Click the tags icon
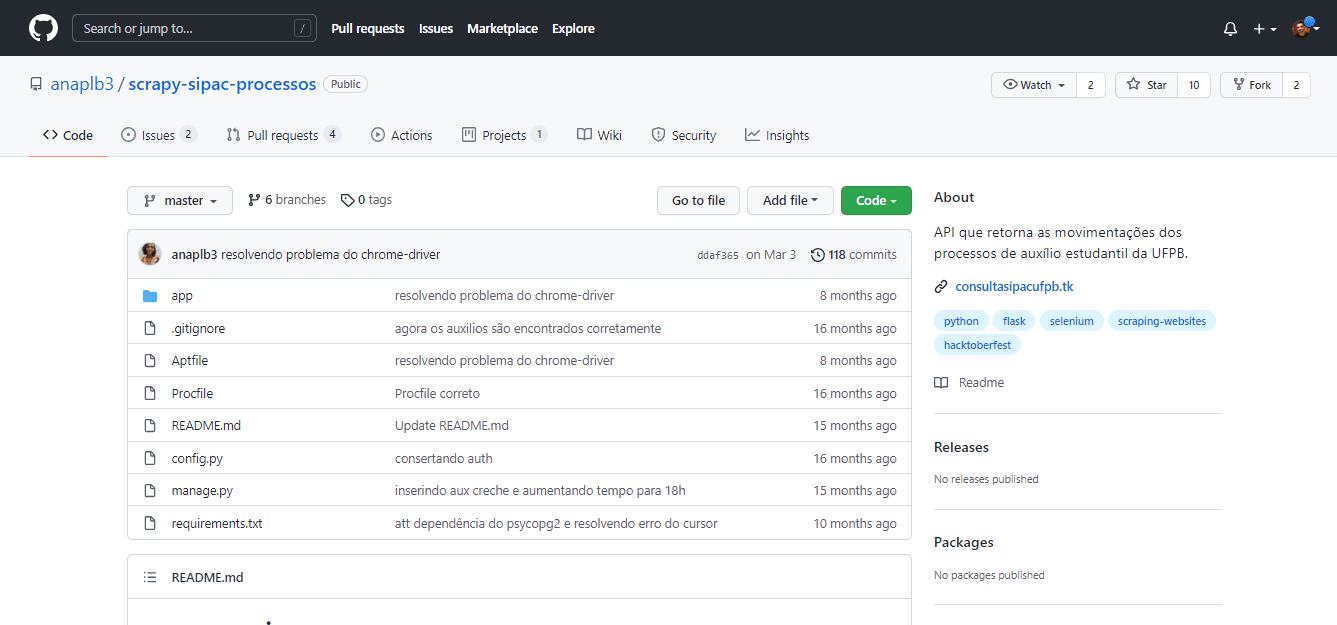1337x625 pixels. click(347, 200)
